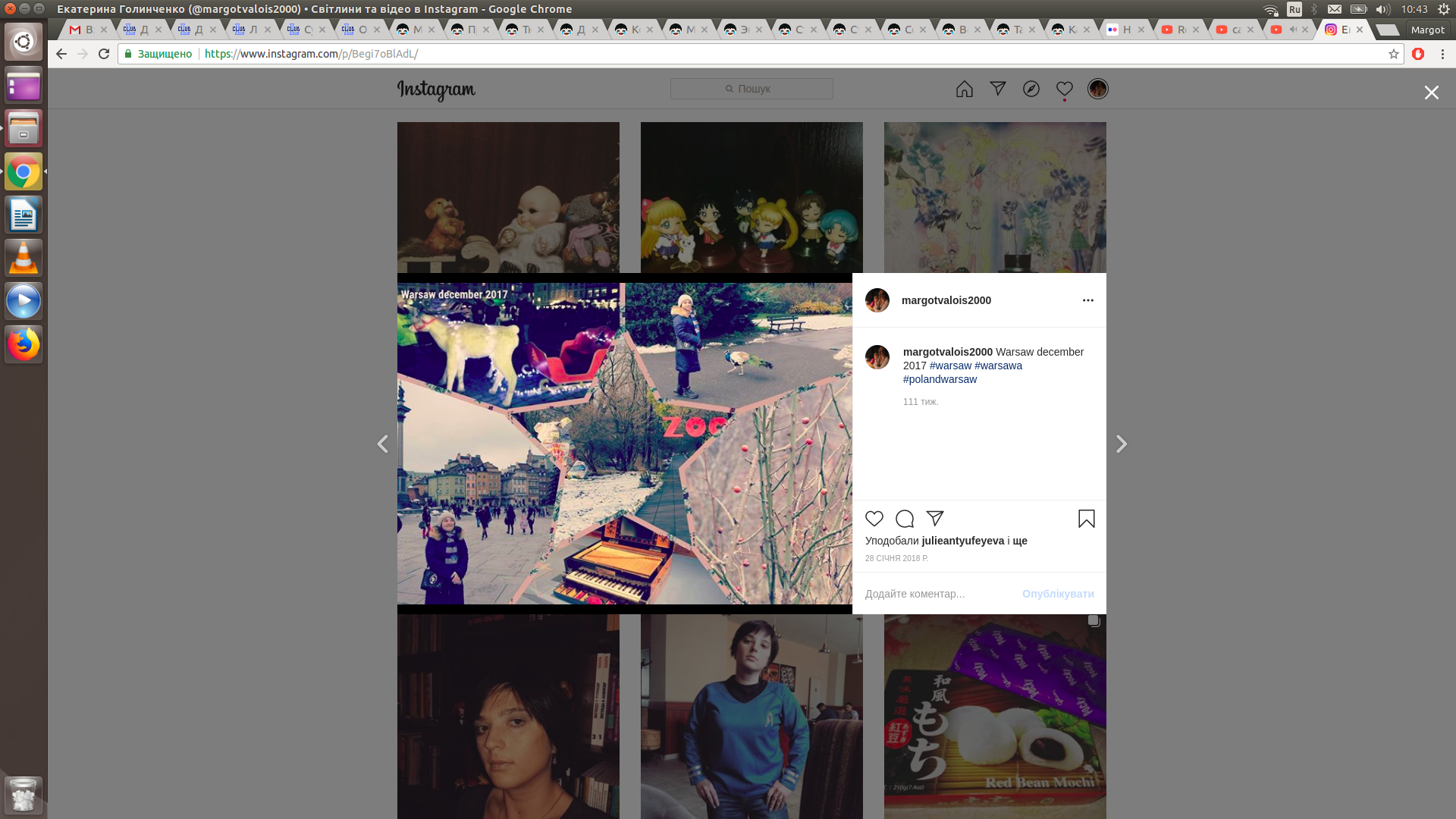The image size is (1456, 819).
Task: Open julieantyufeyeva profile link
Action: pos(963,541)
